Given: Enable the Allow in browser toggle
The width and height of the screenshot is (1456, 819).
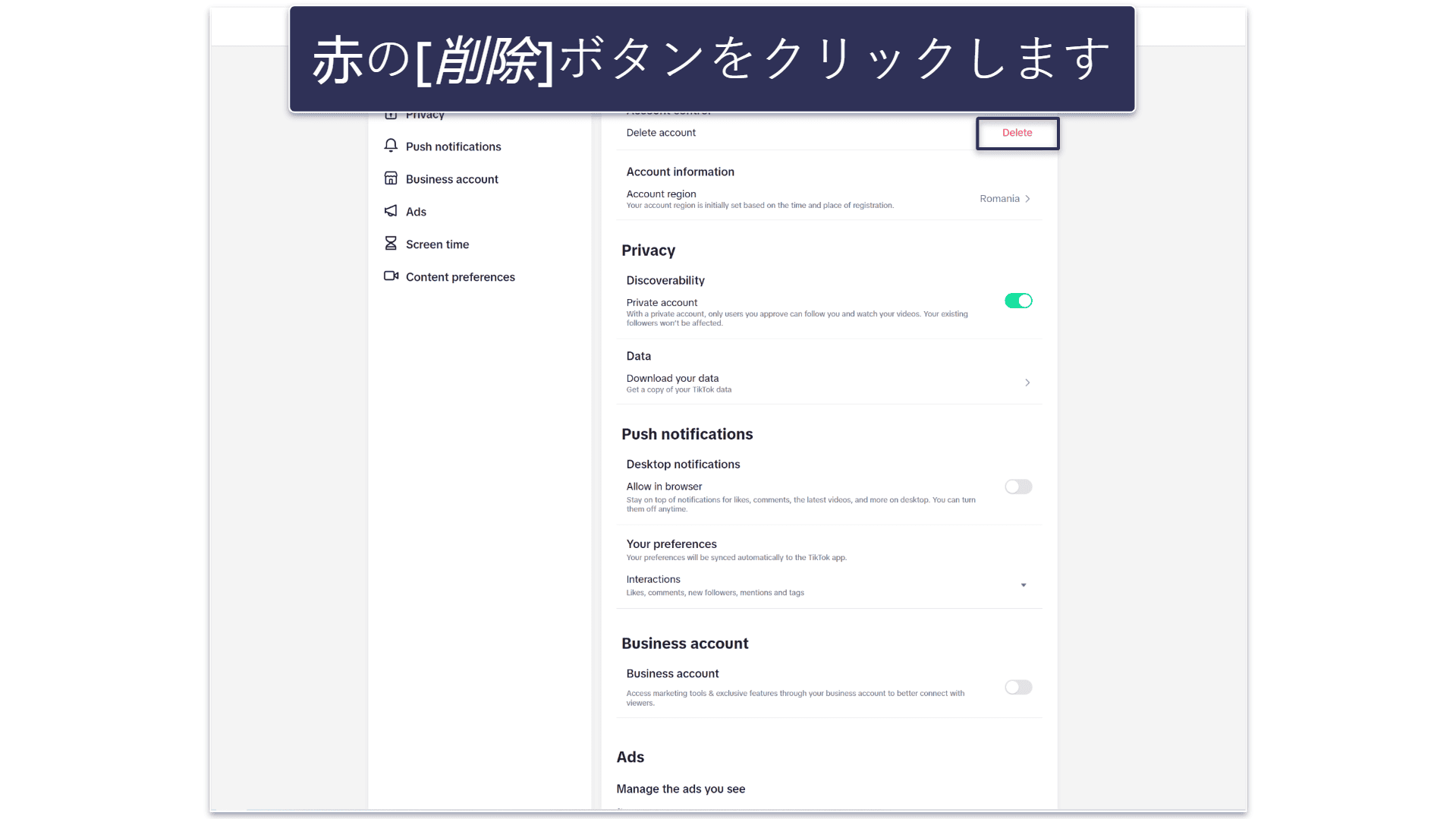Looking at the screenshot, I should tap(1018, 487).
